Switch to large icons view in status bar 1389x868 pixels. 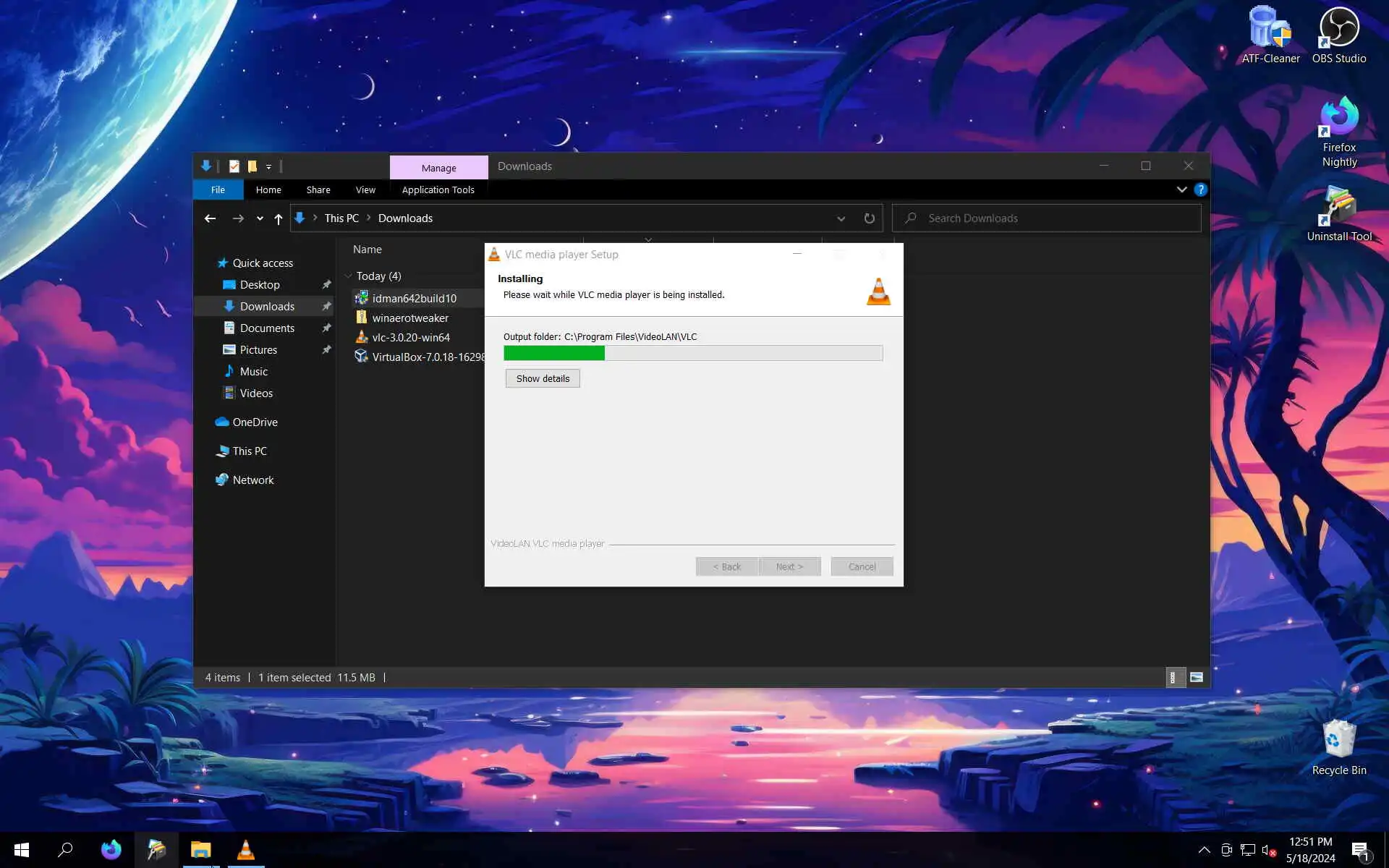tap(1197, 678)
